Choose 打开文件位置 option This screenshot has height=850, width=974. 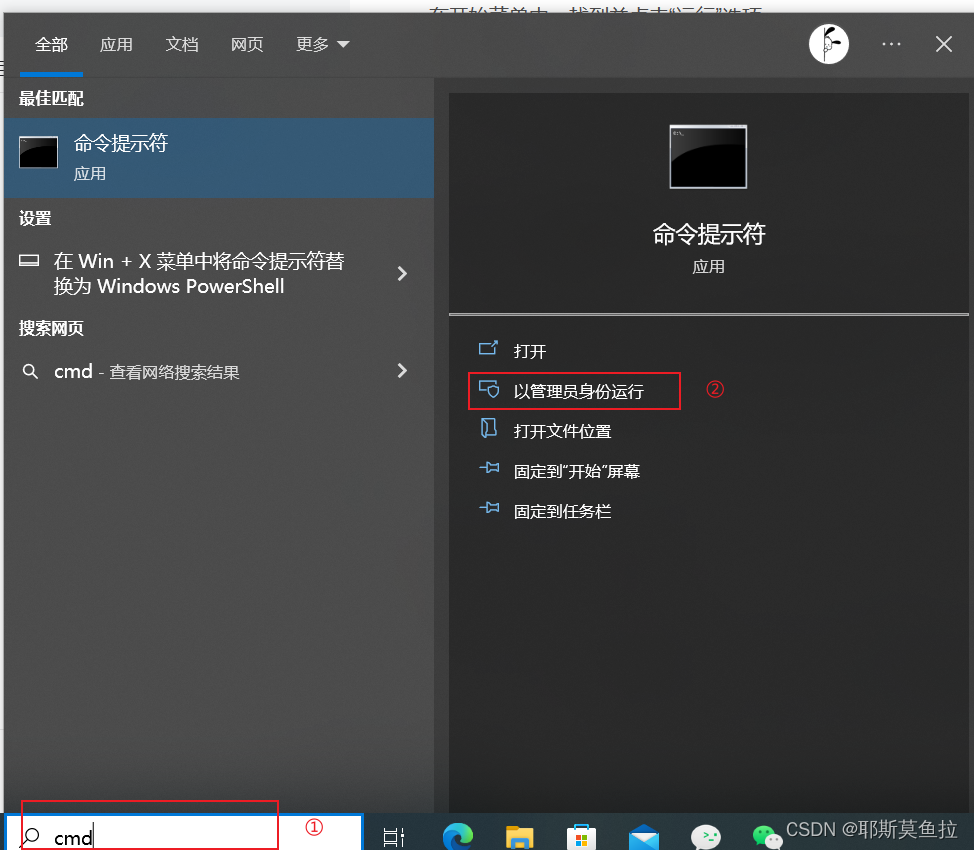coord(562,431)
